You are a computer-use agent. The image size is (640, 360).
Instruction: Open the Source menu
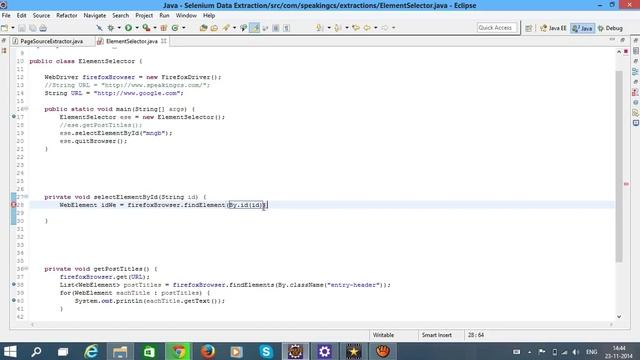[x=41, y=16]
